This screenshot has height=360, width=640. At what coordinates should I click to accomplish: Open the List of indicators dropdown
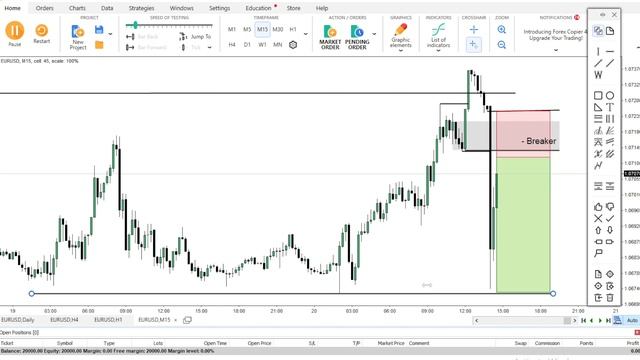tap(438, 38)
